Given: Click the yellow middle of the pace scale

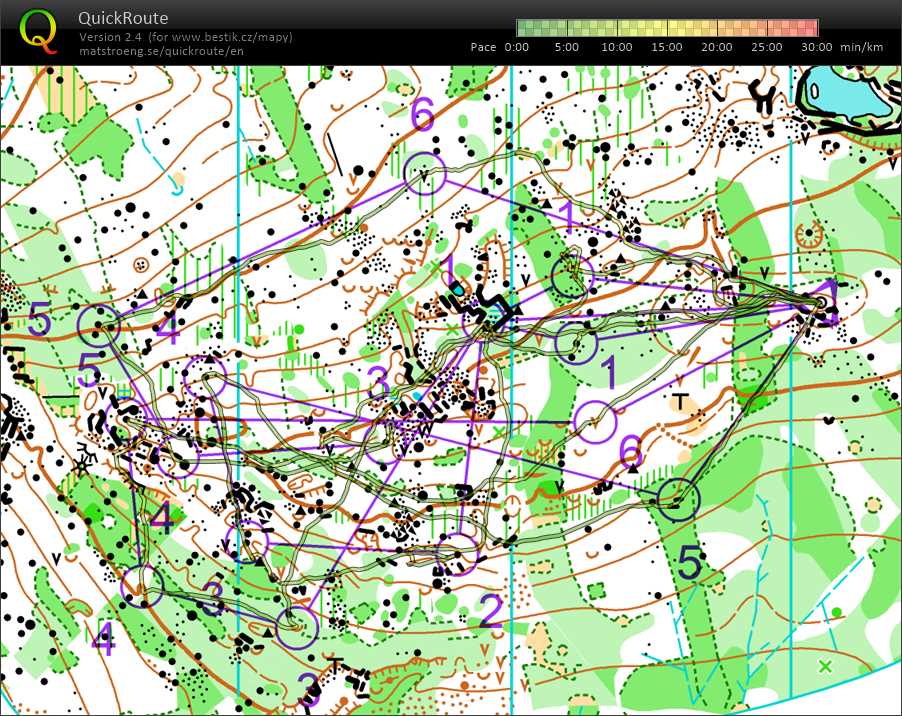Looking at the screenshot, I should [667, 28].
